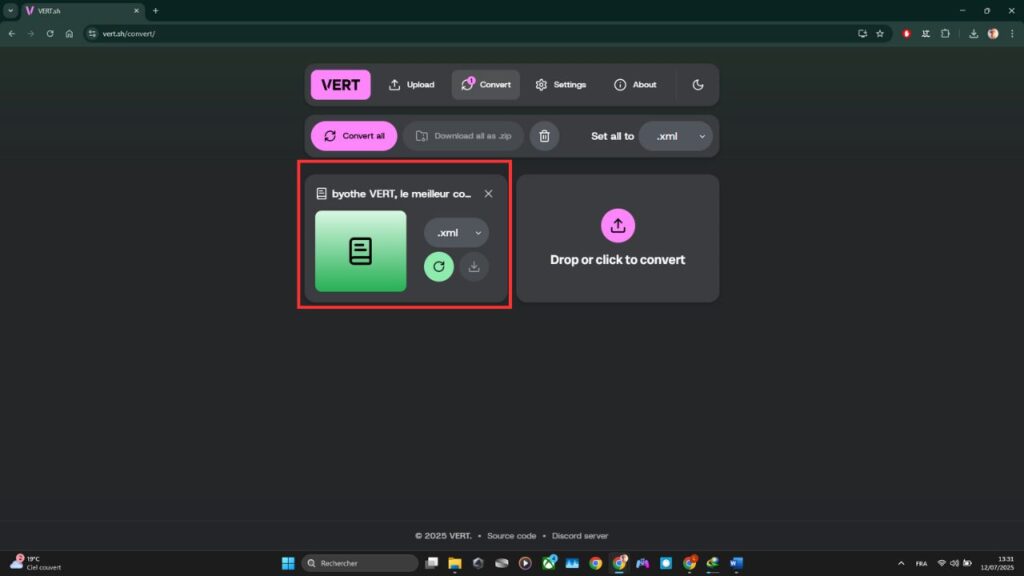
Task: Open the Xbox app from the taskbar
Action: click(549, 563)
